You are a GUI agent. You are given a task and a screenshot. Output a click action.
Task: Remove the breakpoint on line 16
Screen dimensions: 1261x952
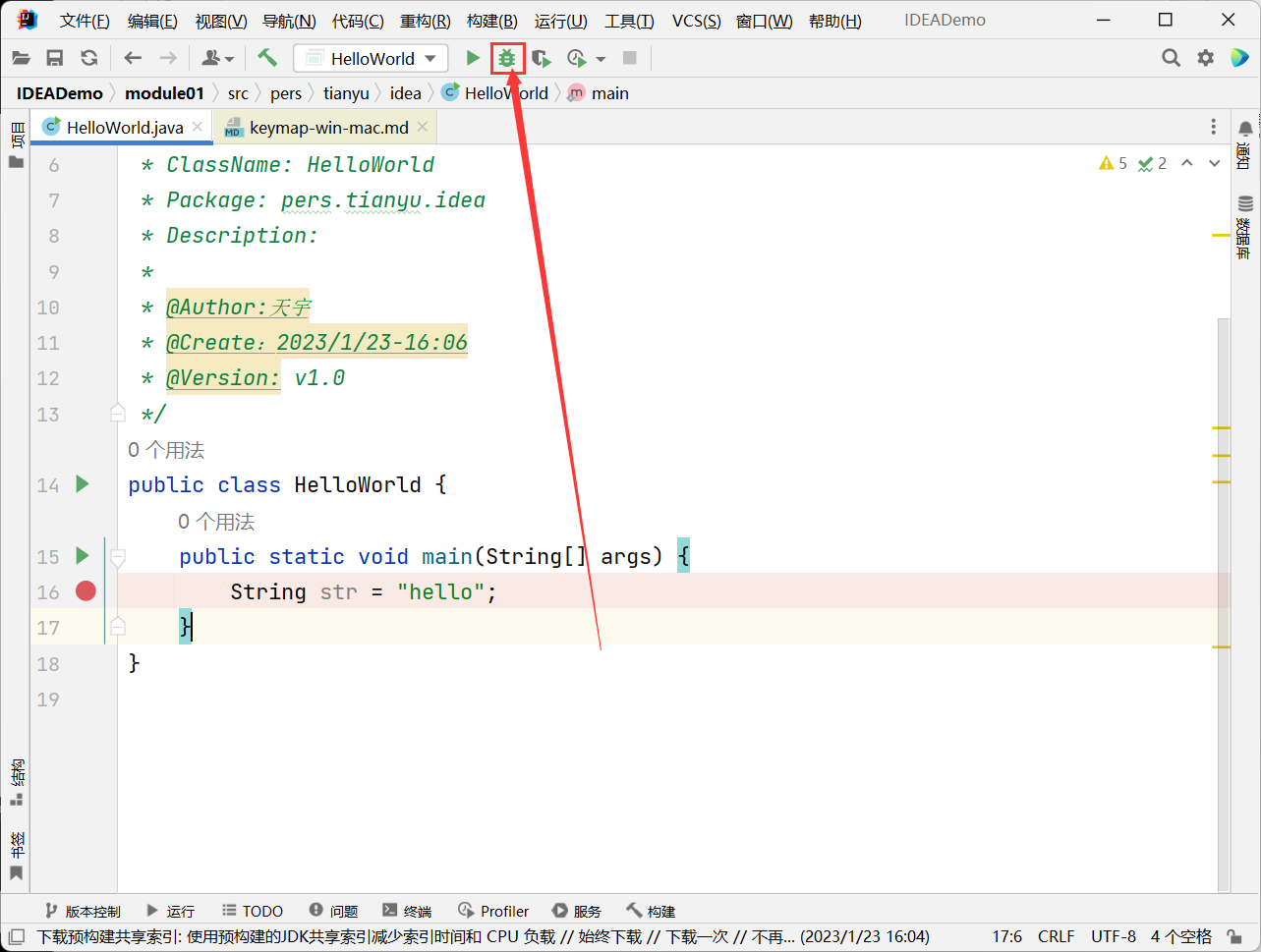point(86,591)
